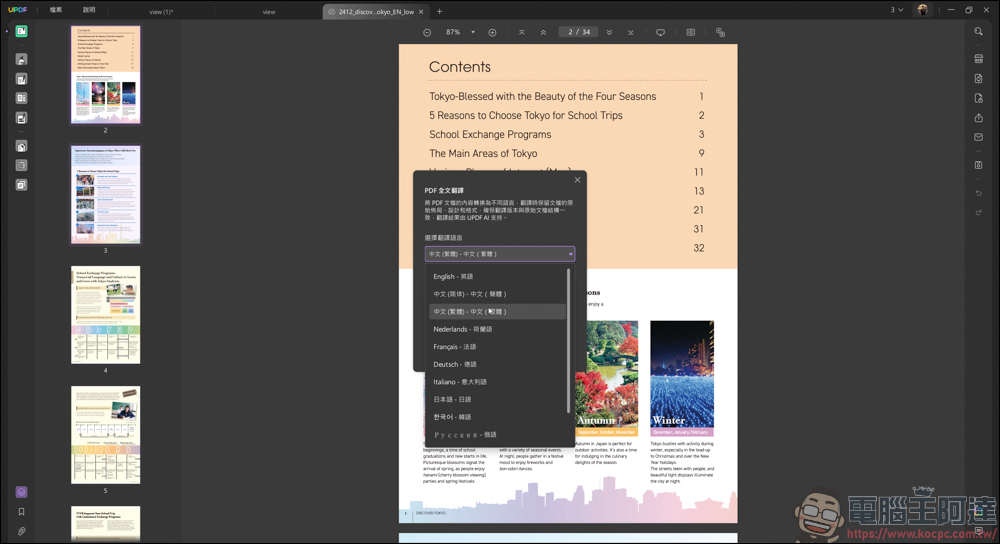
Task: Choose highlighted '中文 (繁體)' option in list
Action: (x=497, y=312)
